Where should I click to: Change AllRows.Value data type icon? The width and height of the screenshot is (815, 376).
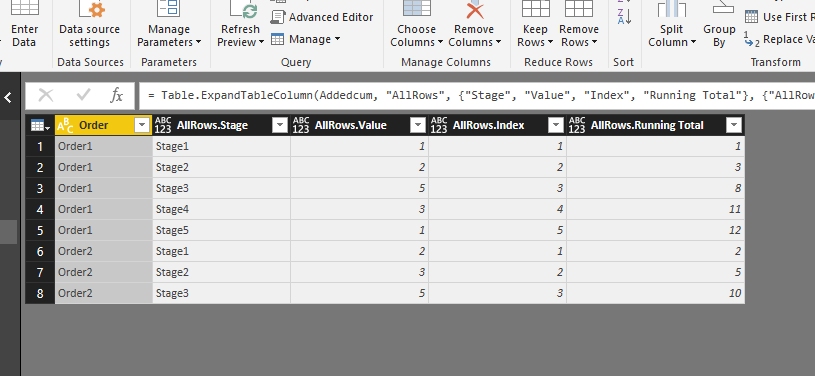pos(301,125)
